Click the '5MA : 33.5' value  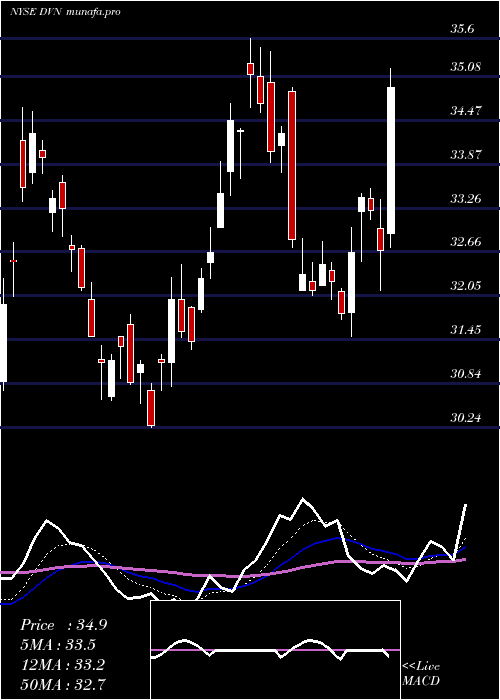58,645
